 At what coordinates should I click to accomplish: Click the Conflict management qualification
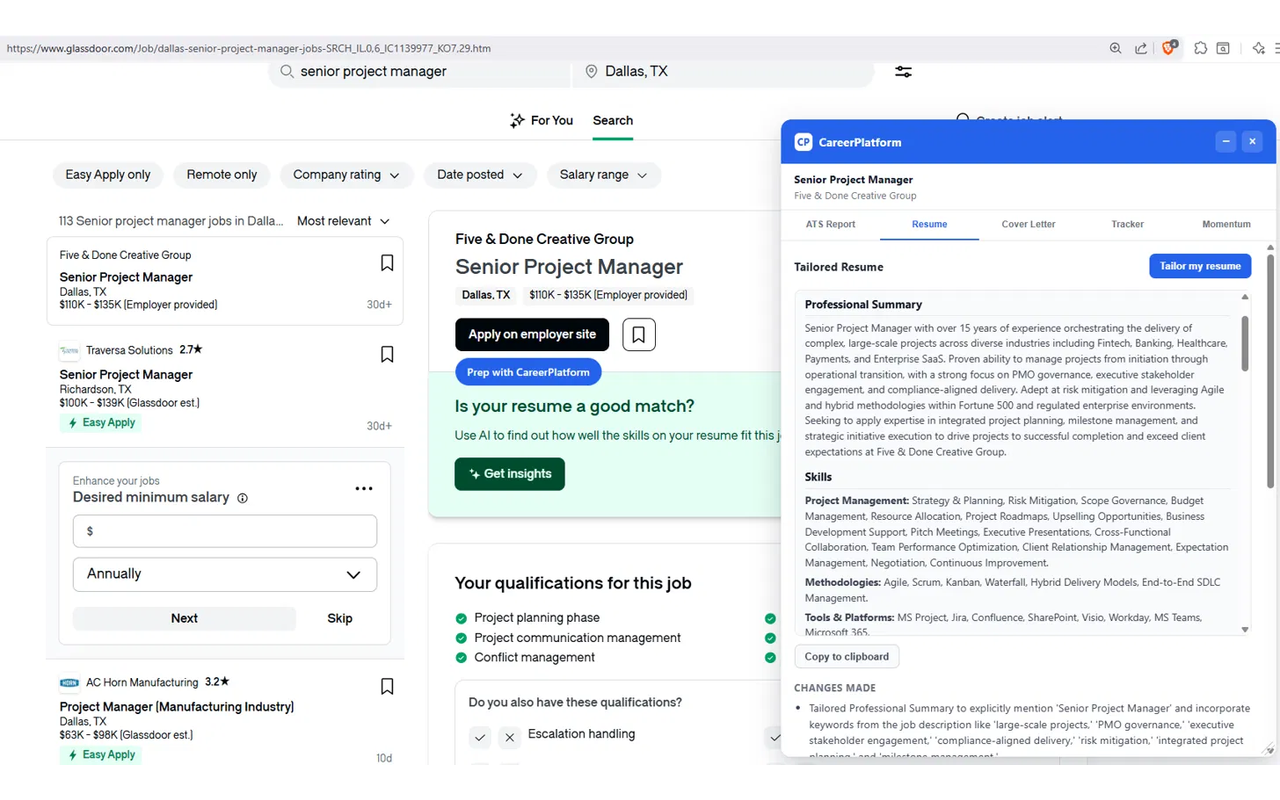535,658
